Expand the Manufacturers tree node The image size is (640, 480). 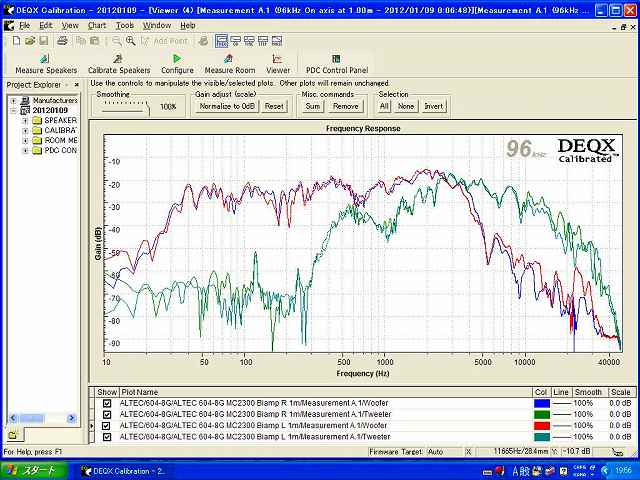coord(13,100)
